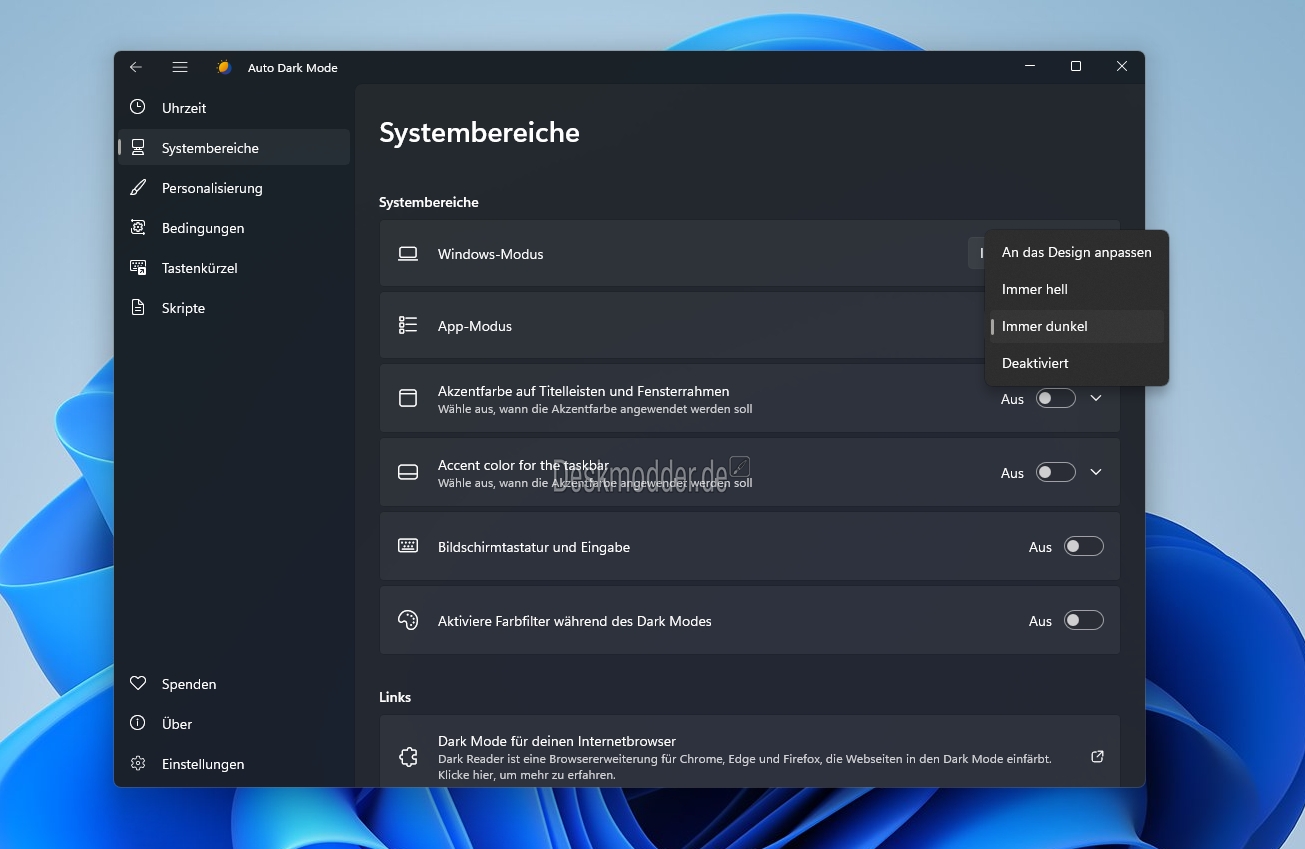This screenshot has width=1305, height=849.
Task: Click the 'Systembereiche' page heading
Action: pyautogui.click(x=479, y=132)
